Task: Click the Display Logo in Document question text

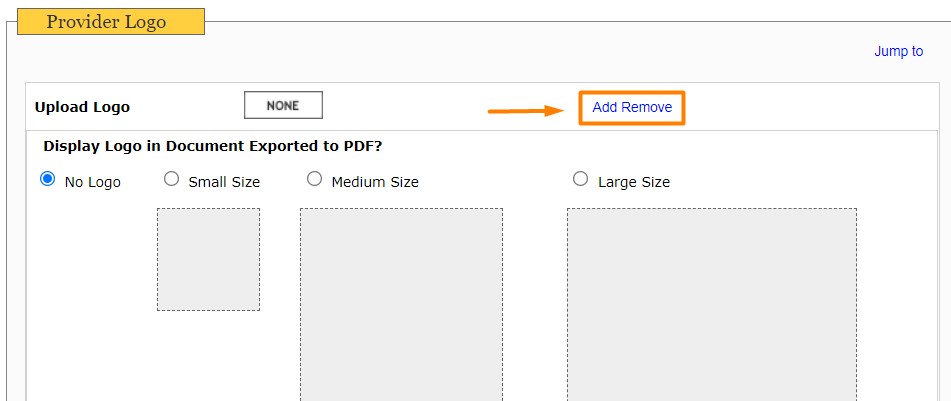Action: (x=213, y=147)
